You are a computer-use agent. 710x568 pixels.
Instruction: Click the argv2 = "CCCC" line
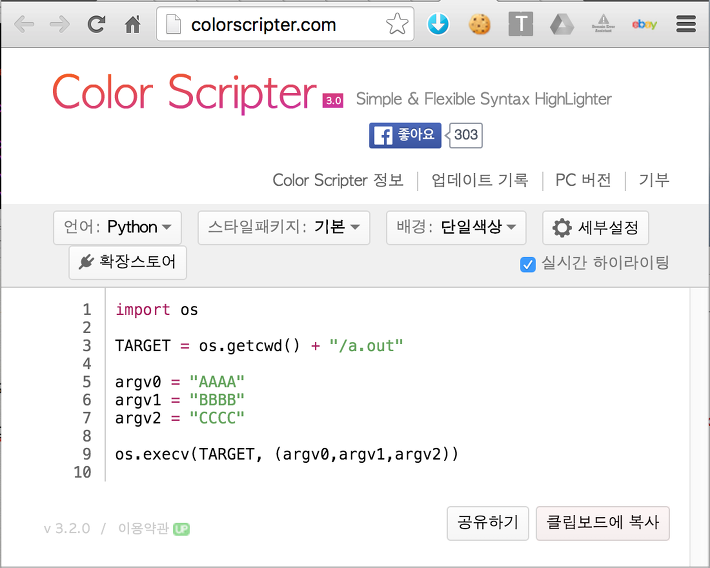point(179,418)
